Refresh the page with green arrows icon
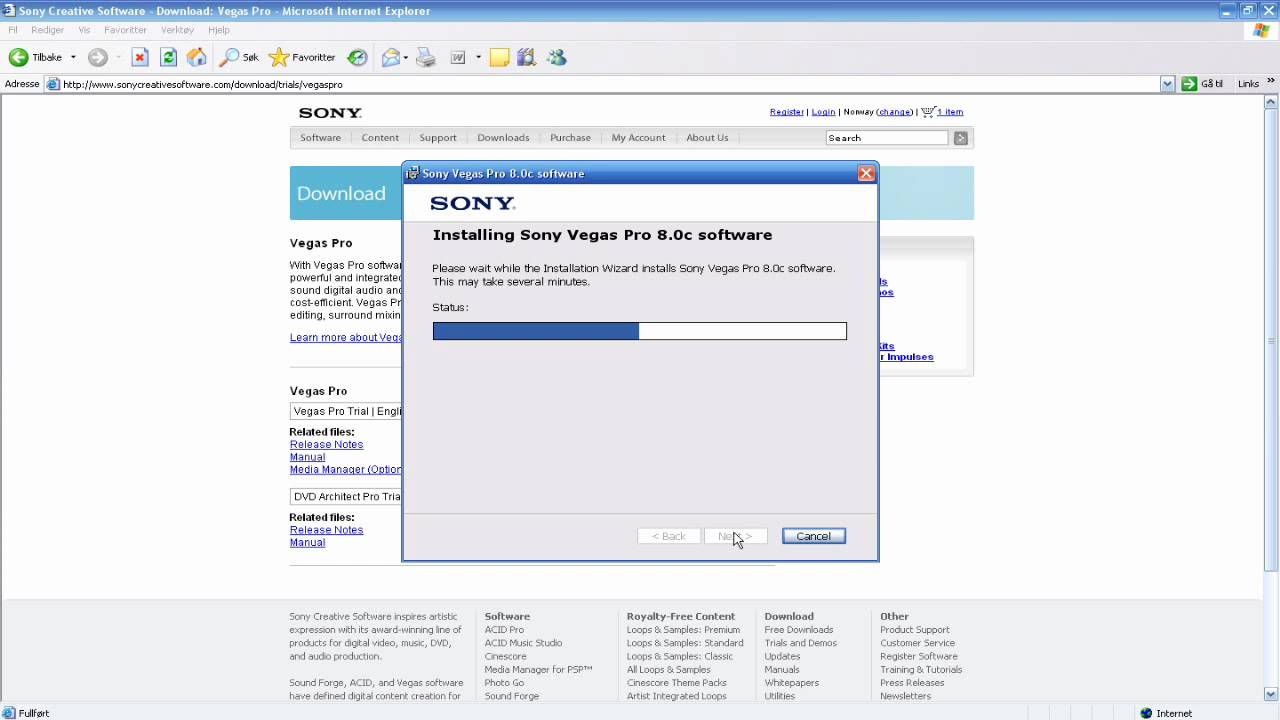 (x=168, y=57)
